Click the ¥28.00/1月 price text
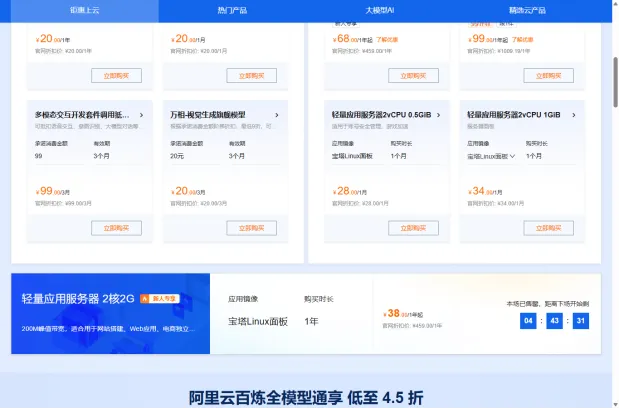This screenshot has width=620, height=409. 350,191
